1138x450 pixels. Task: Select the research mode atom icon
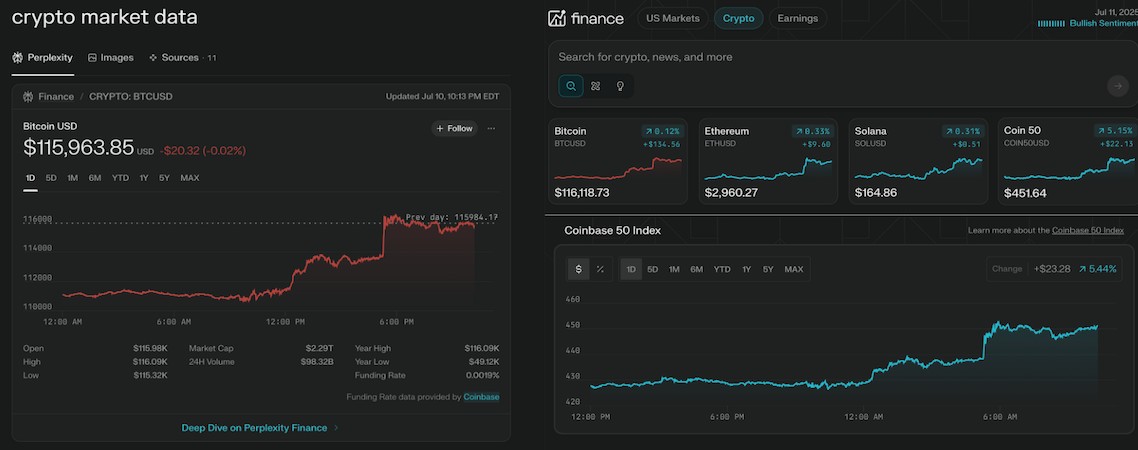tap(596, 86)
